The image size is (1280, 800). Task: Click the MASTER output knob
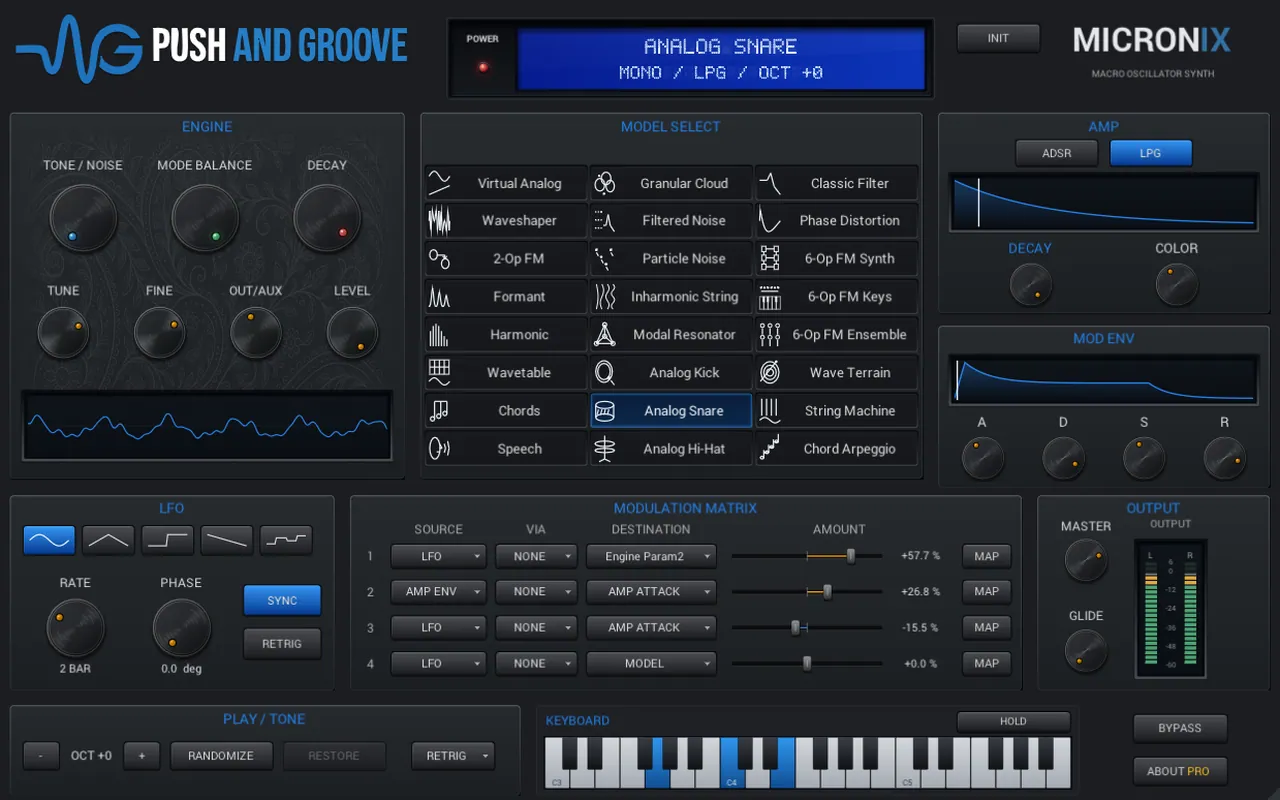pyautogui.click(x=1086, y=560)
